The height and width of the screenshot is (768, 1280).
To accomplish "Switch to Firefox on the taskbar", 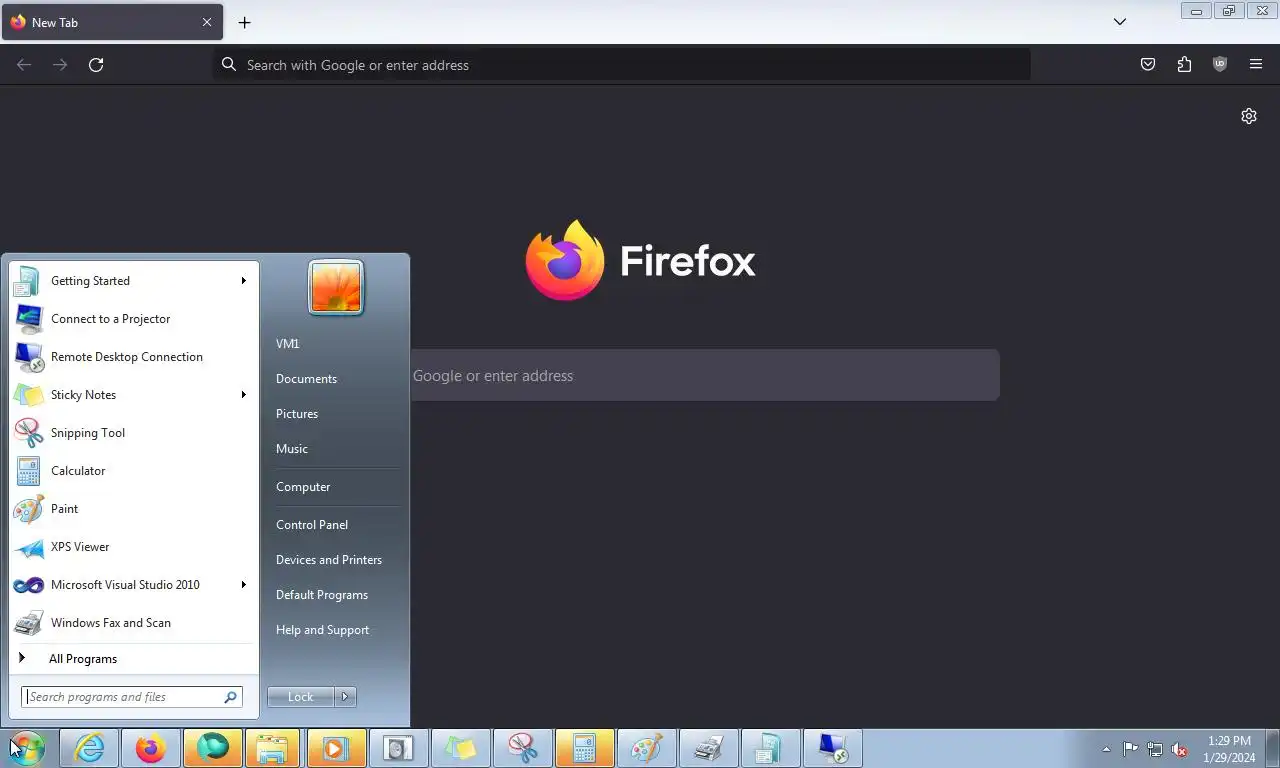I will 151,748.
